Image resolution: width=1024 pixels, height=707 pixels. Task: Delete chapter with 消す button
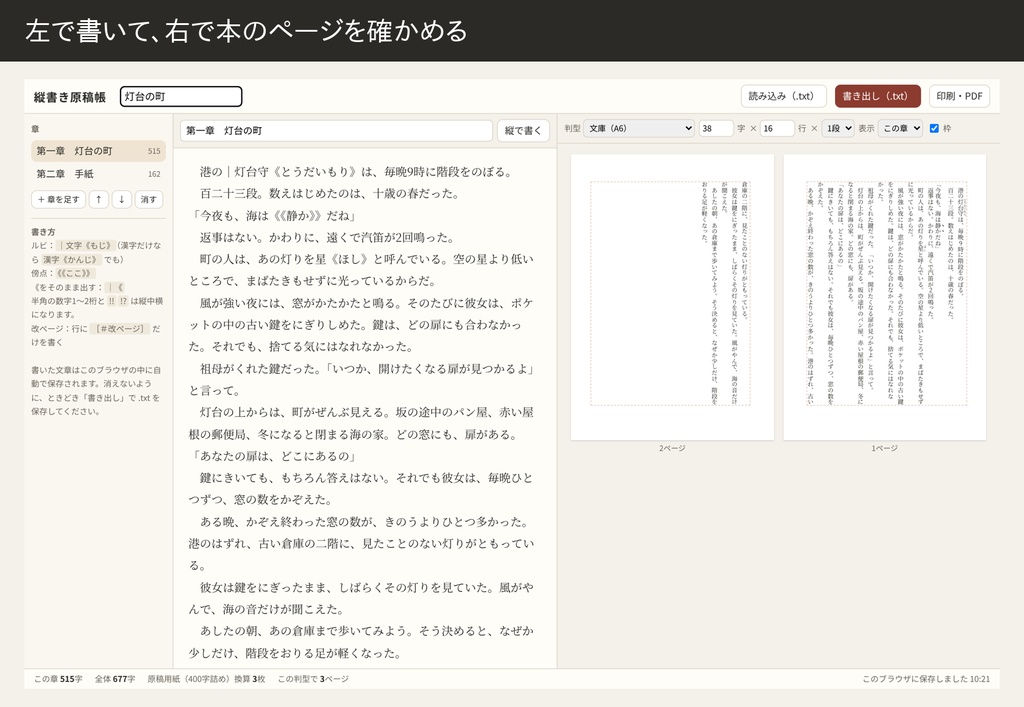(149, 200)
